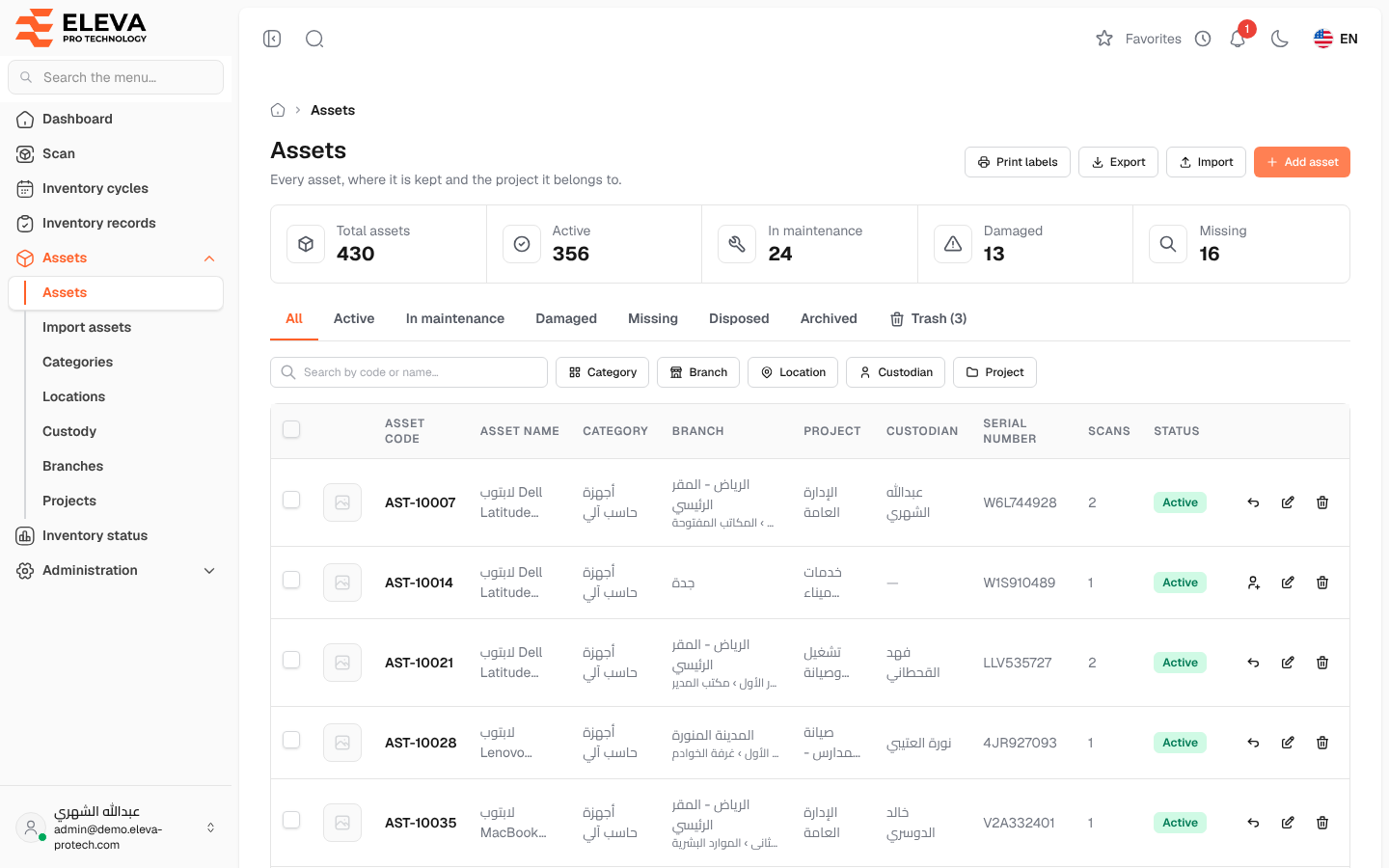This screenshot has height=868, width=1389.
Task: Open the notifications bell
Action: 1238,39
